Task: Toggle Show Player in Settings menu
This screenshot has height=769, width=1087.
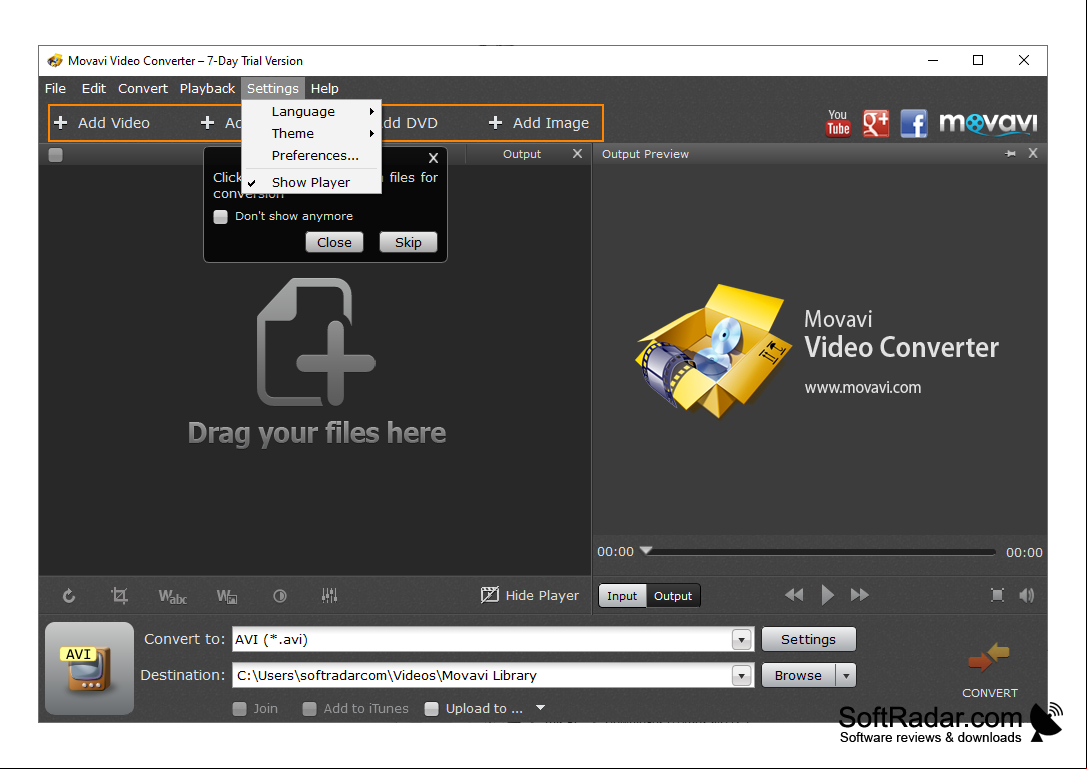Action: pyautogui.click(x=311, y=182)
